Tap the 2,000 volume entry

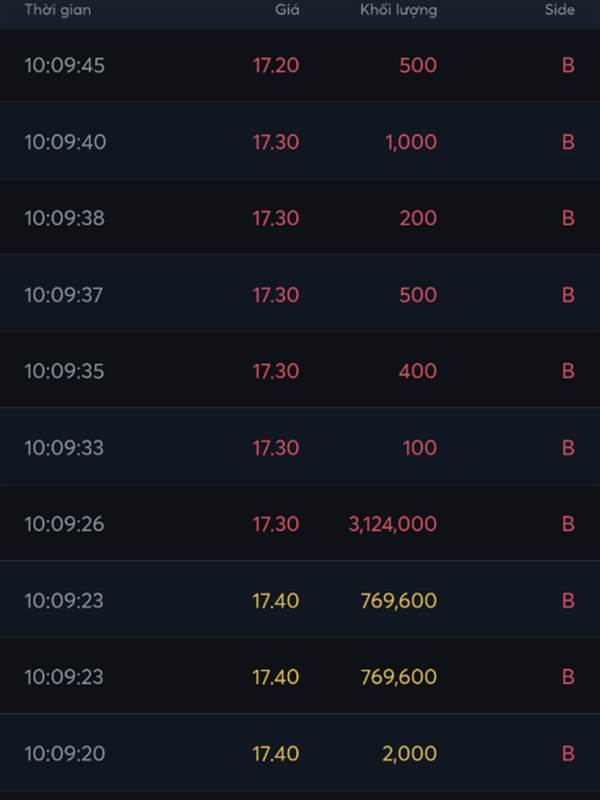[x=410, y=754]
